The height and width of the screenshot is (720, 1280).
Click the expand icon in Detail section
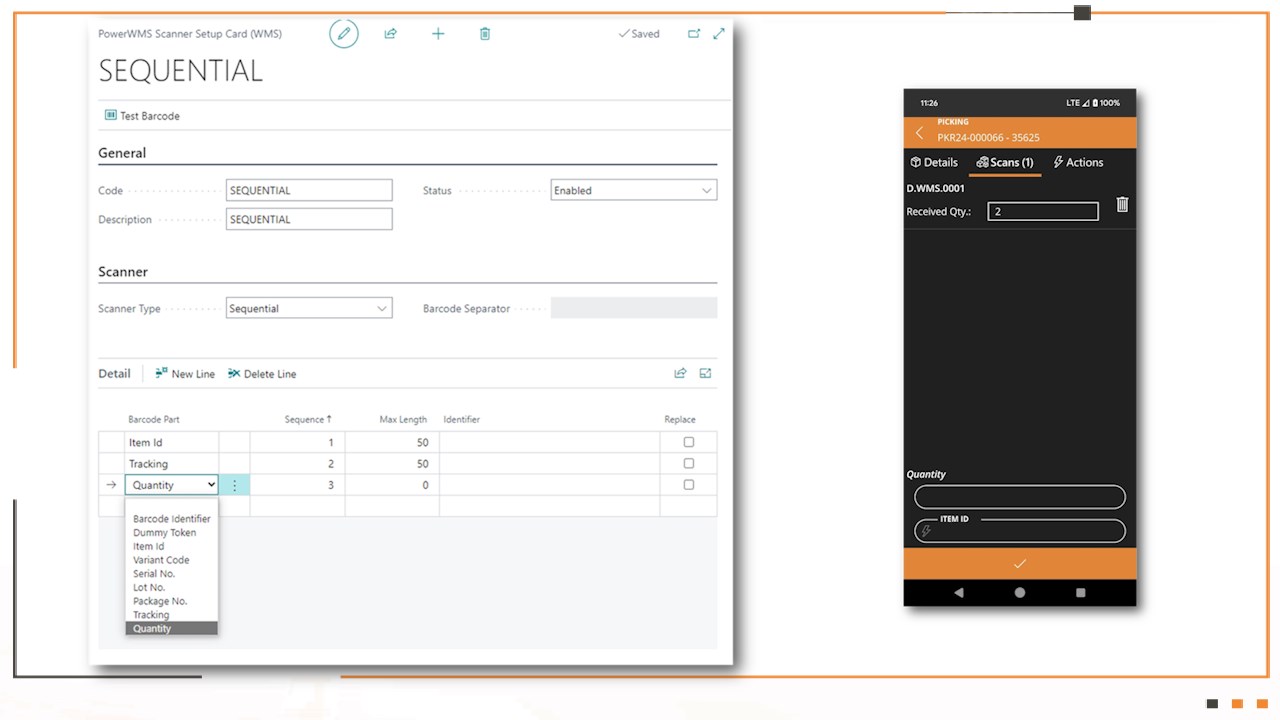click(706, 374)
